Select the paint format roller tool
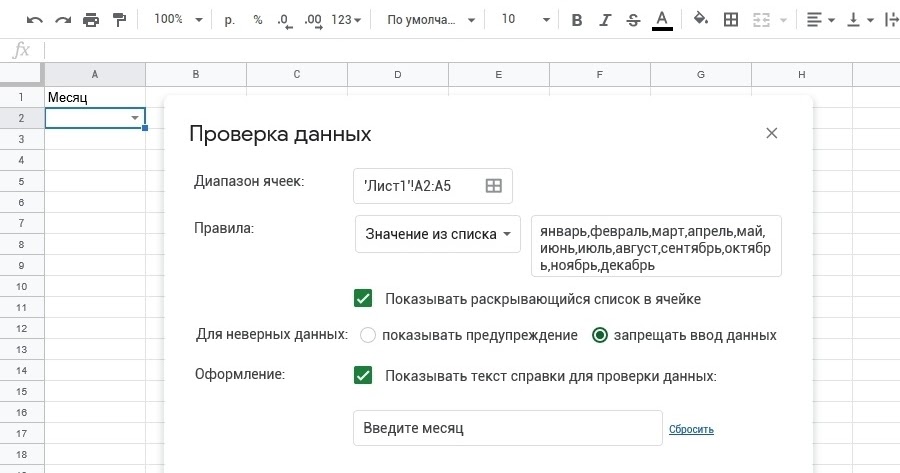The height and width of the screenshot is (473, 900). tap(119, 19)
